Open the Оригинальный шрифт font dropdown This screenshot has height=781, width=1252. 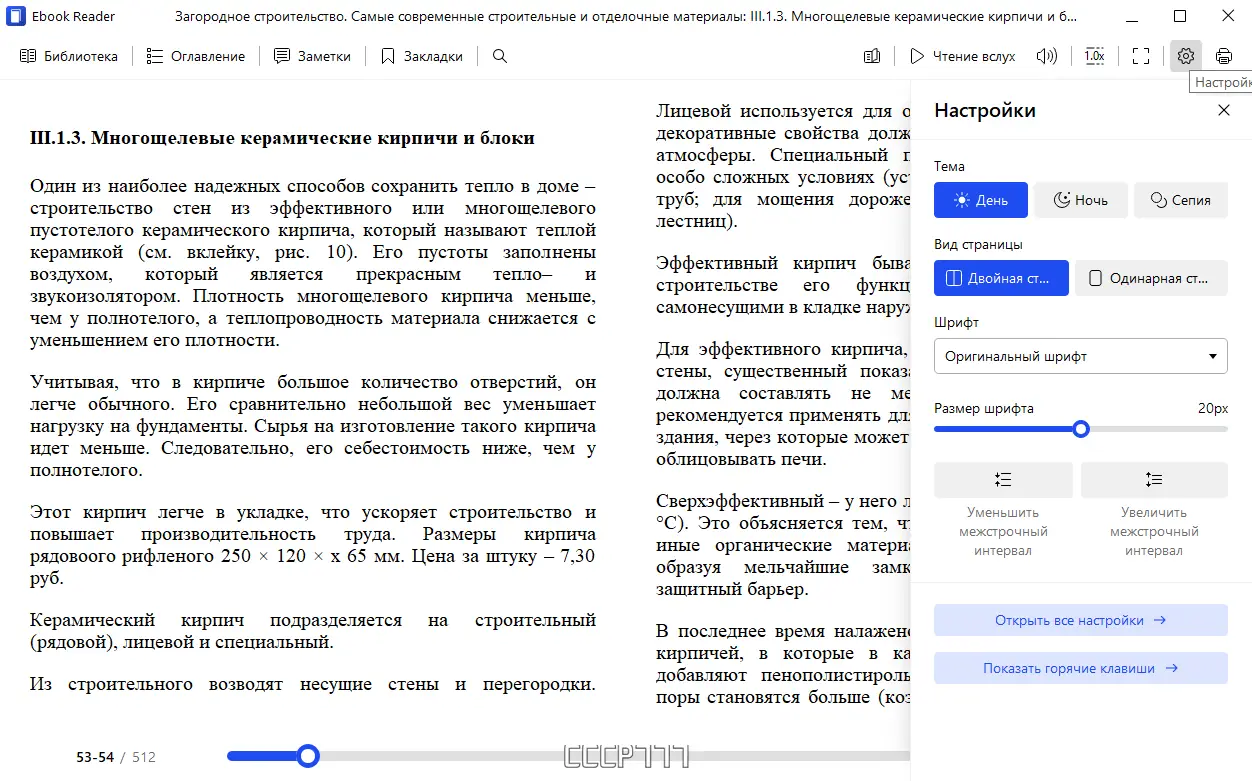1080,356
